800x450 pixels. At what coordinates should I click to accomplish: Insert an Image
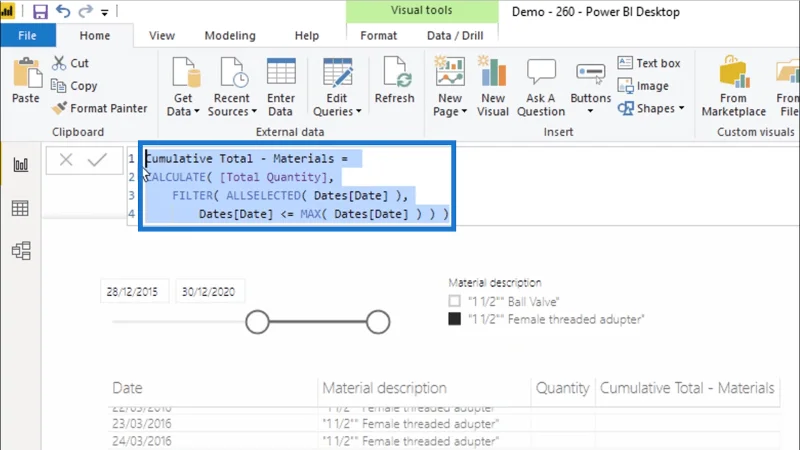click(x=643, y=86)
